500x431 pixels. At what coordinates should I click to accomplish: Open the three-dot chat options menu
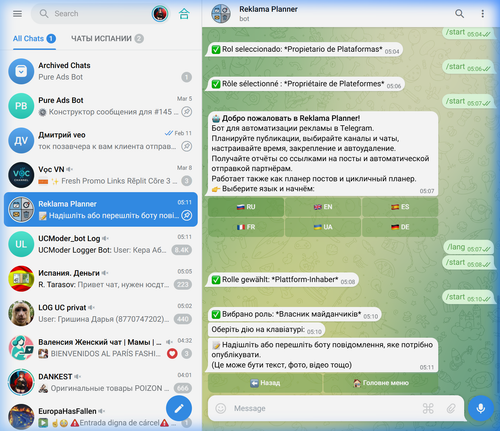click(482, 14)
